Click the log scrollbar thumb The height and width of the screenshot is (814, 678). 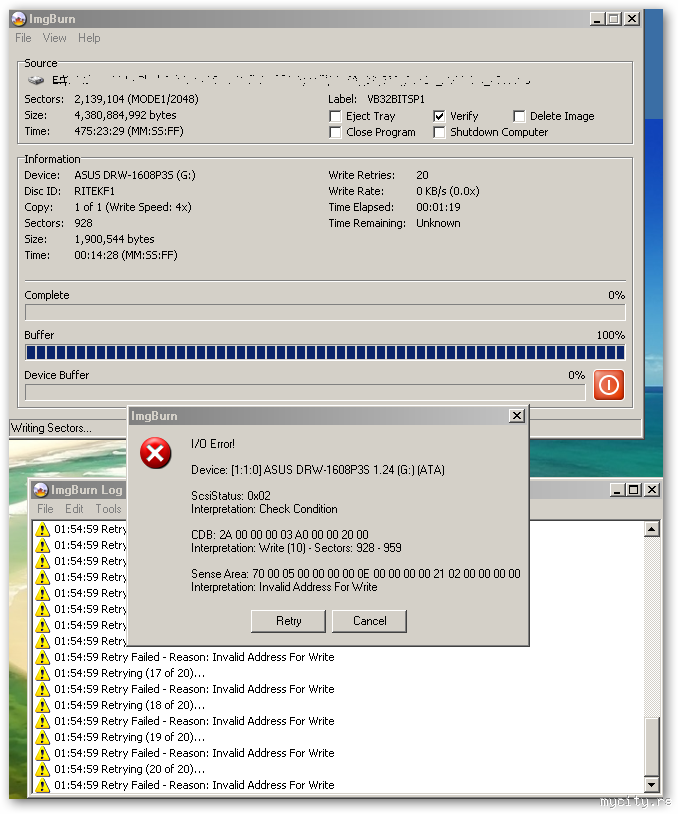[652, 746]
